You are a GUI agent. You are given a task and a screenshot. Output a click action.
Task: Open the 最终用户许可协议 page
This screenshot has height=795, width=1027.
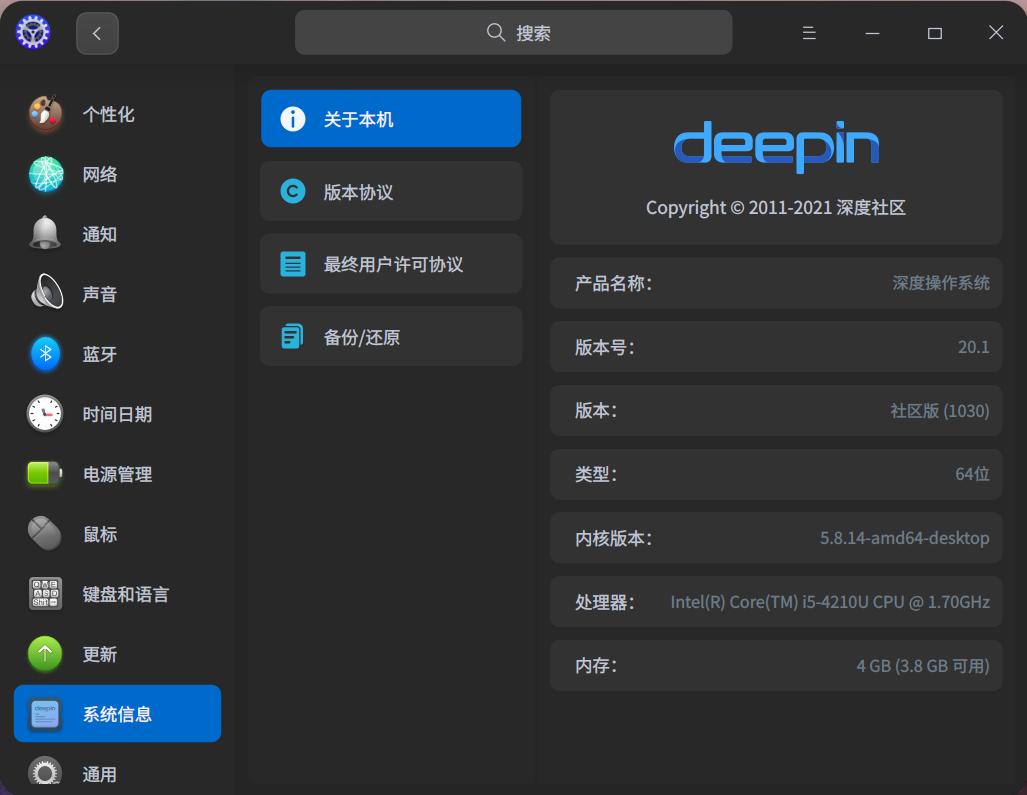391,264
